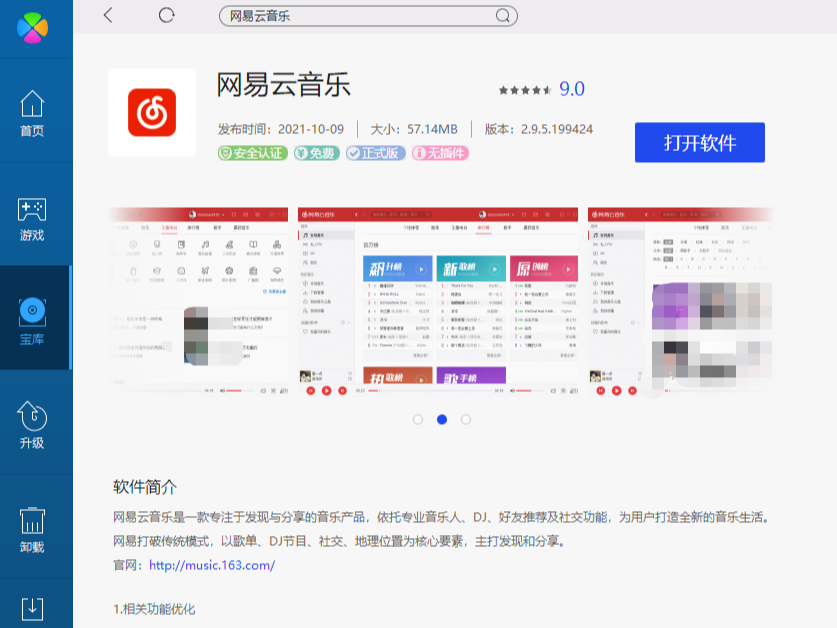
Task: Select the second carousel dot
Action: [x=442, y=420]
